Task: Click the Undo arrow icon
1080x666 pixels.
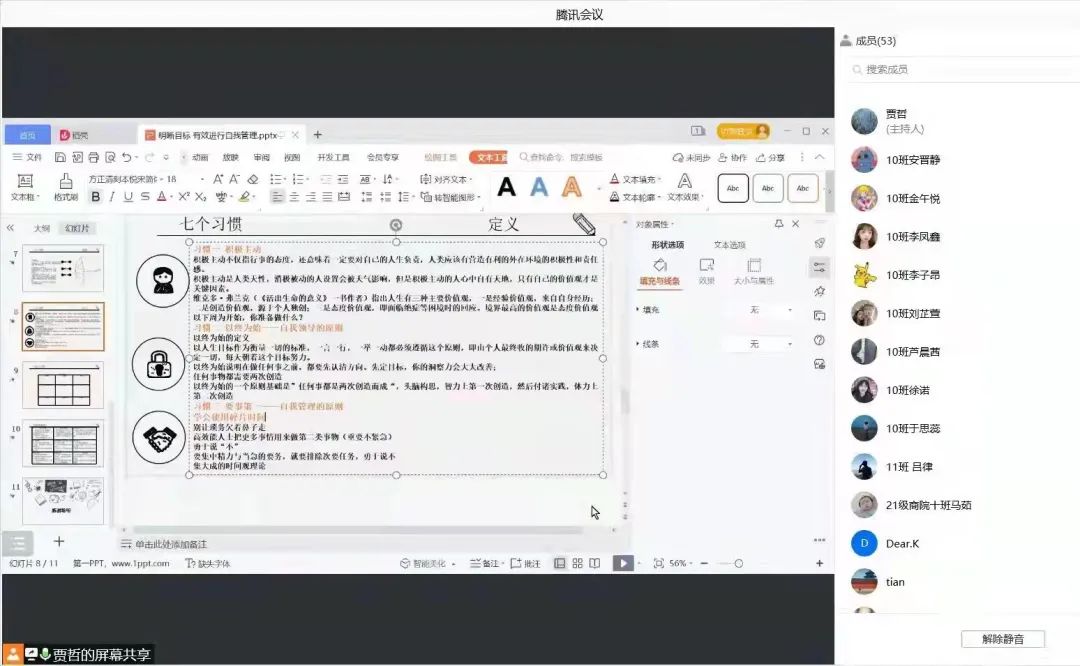Action: 126,157
